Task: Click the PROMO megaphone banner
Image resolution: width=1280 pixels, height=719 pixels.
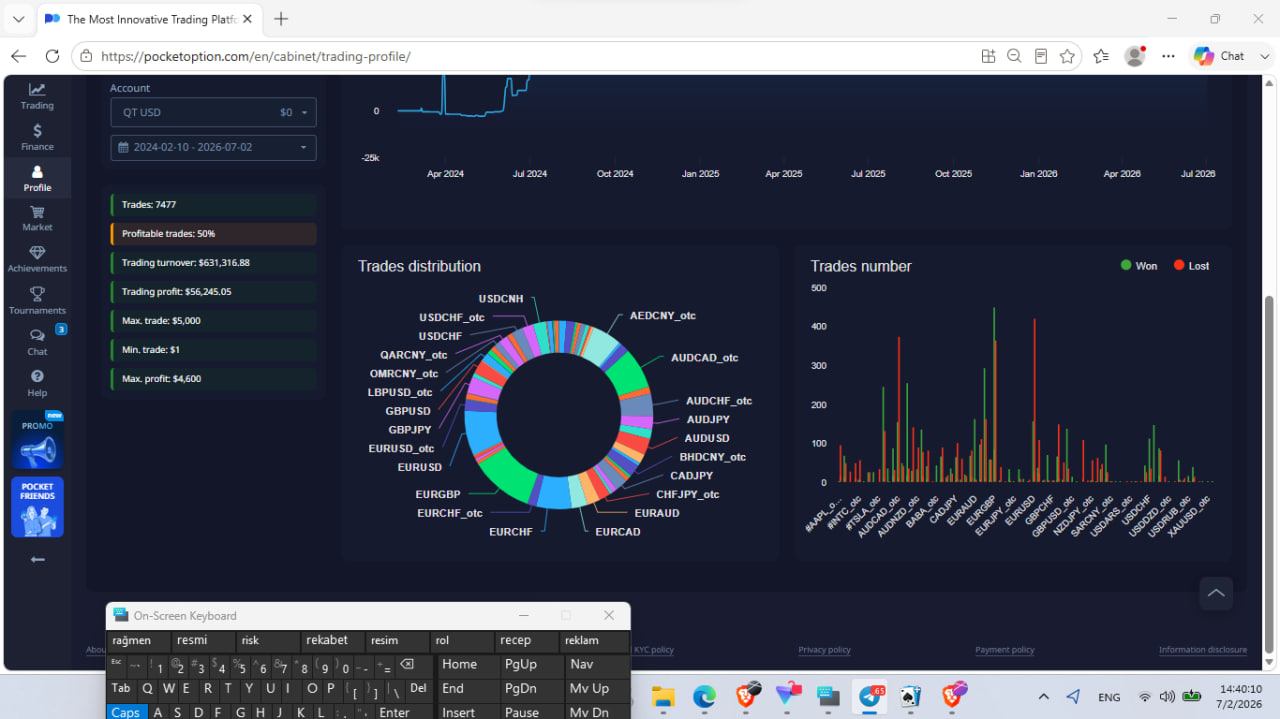Action: (x=37, y=440)
